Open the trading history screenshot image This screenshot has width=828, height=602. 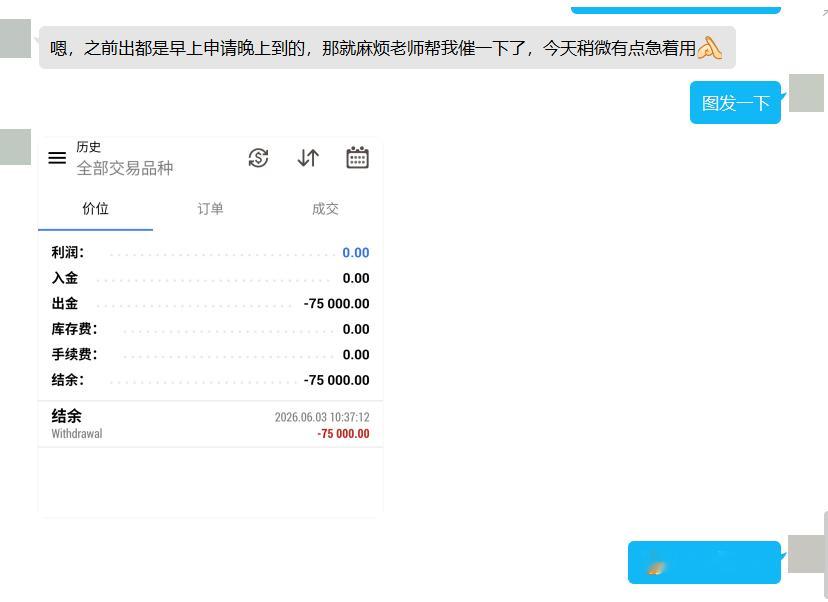pos(210,327)
